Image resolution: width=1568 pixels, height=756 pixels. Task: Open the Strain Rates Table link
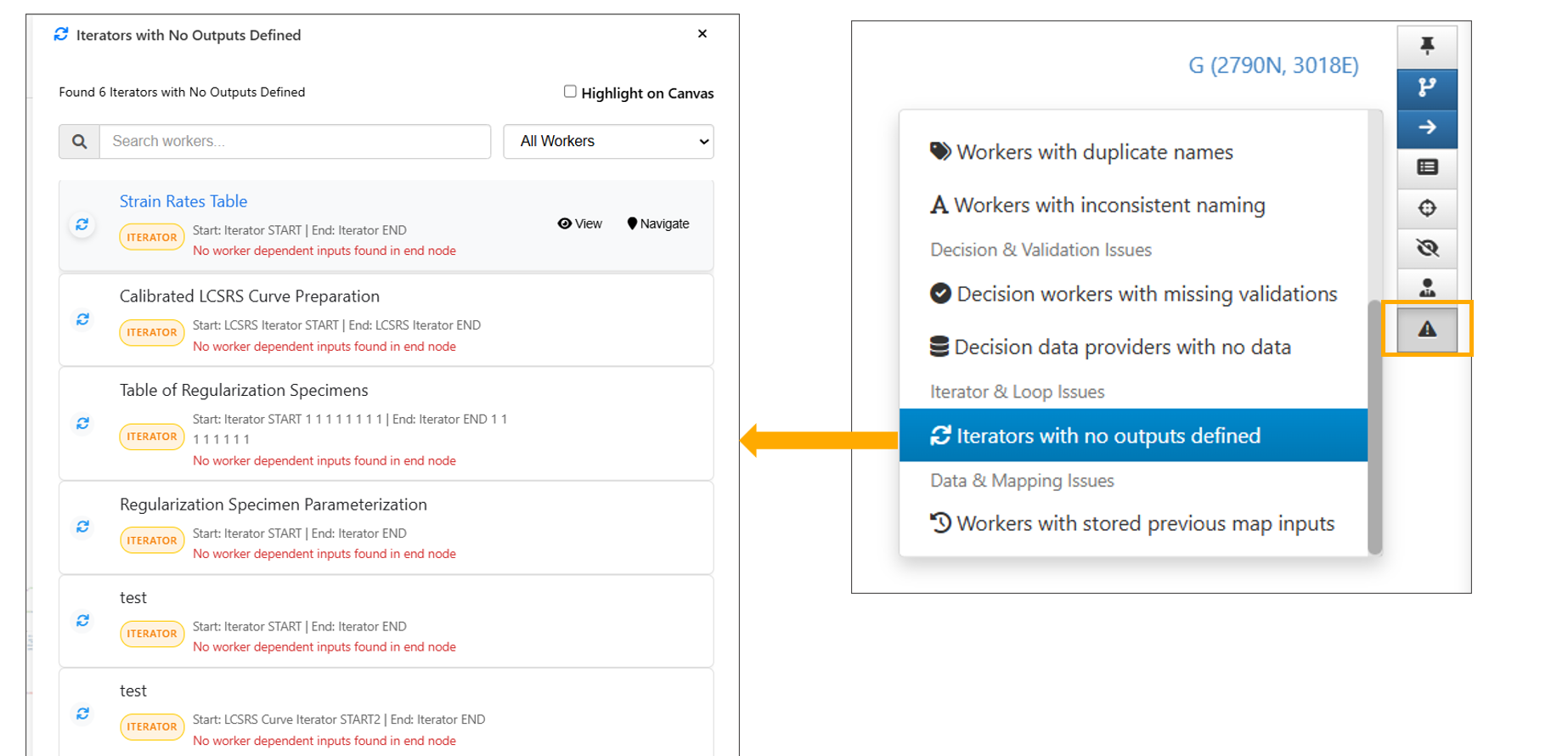click(183, 201)
